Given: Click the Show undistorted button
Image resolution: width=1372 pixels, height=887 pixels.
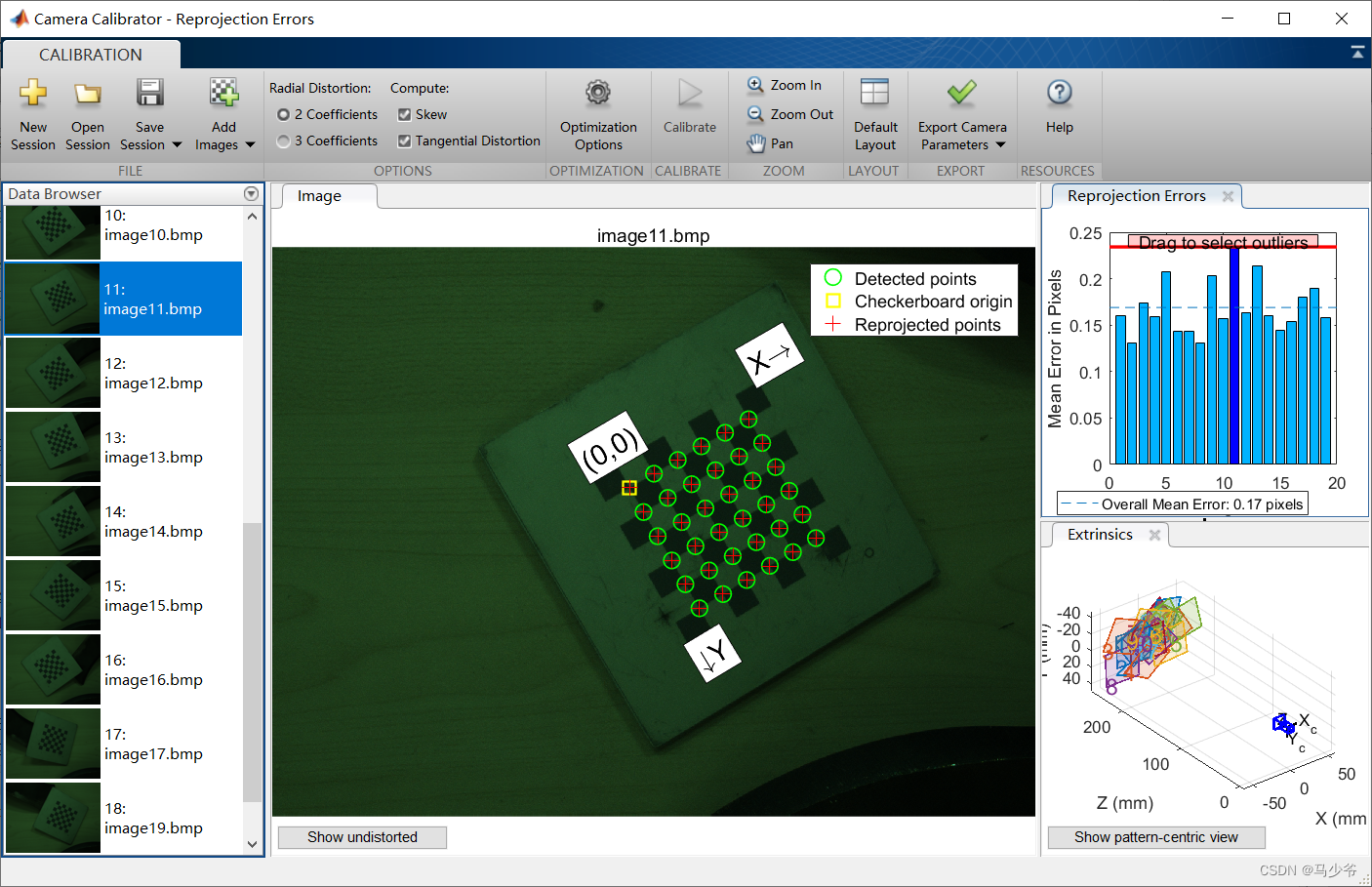Looking at the screenshot, I should (x=362, y=837).
